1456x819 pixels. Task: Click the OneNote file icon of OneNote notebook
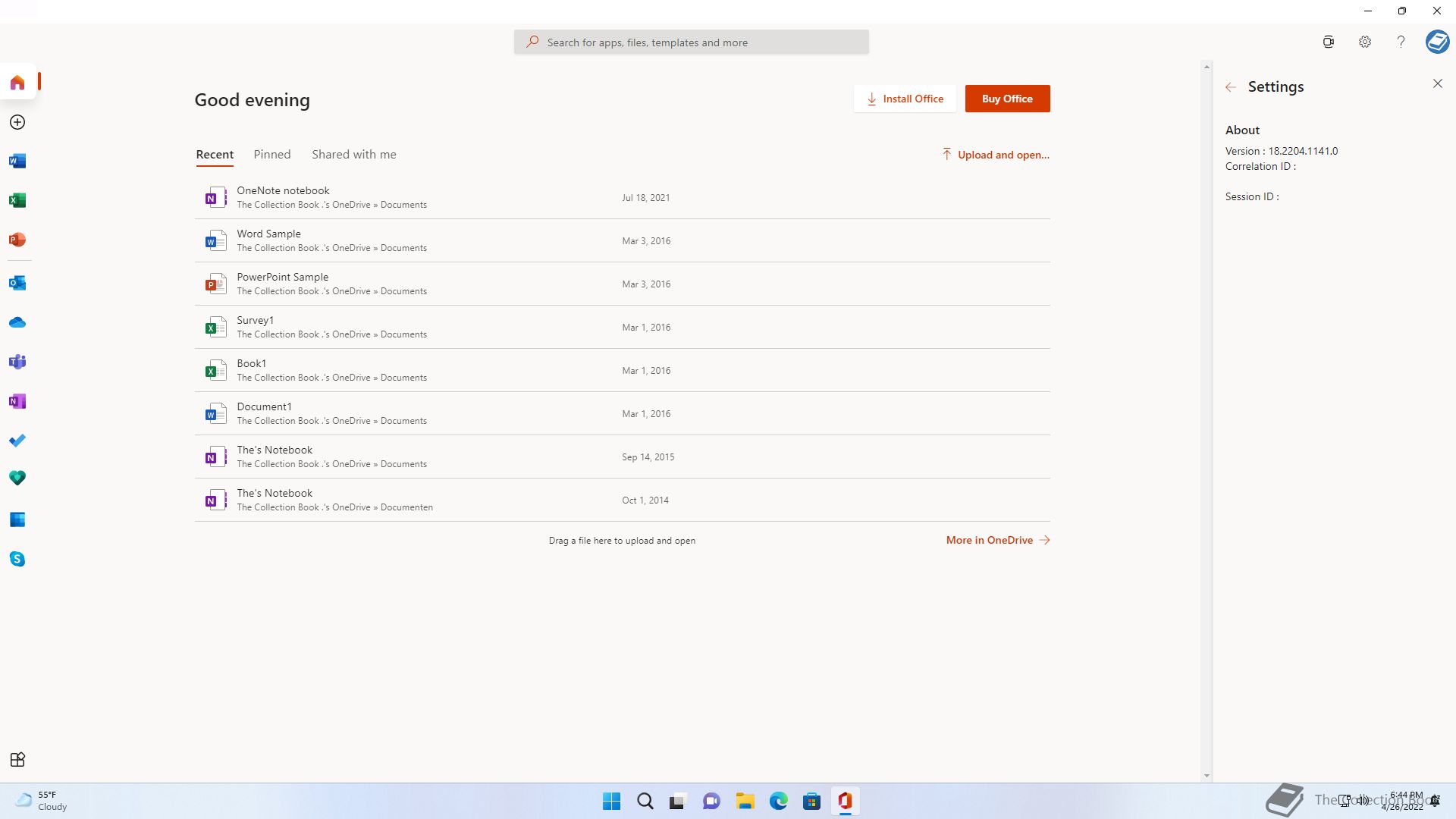[x=215, y=198]
